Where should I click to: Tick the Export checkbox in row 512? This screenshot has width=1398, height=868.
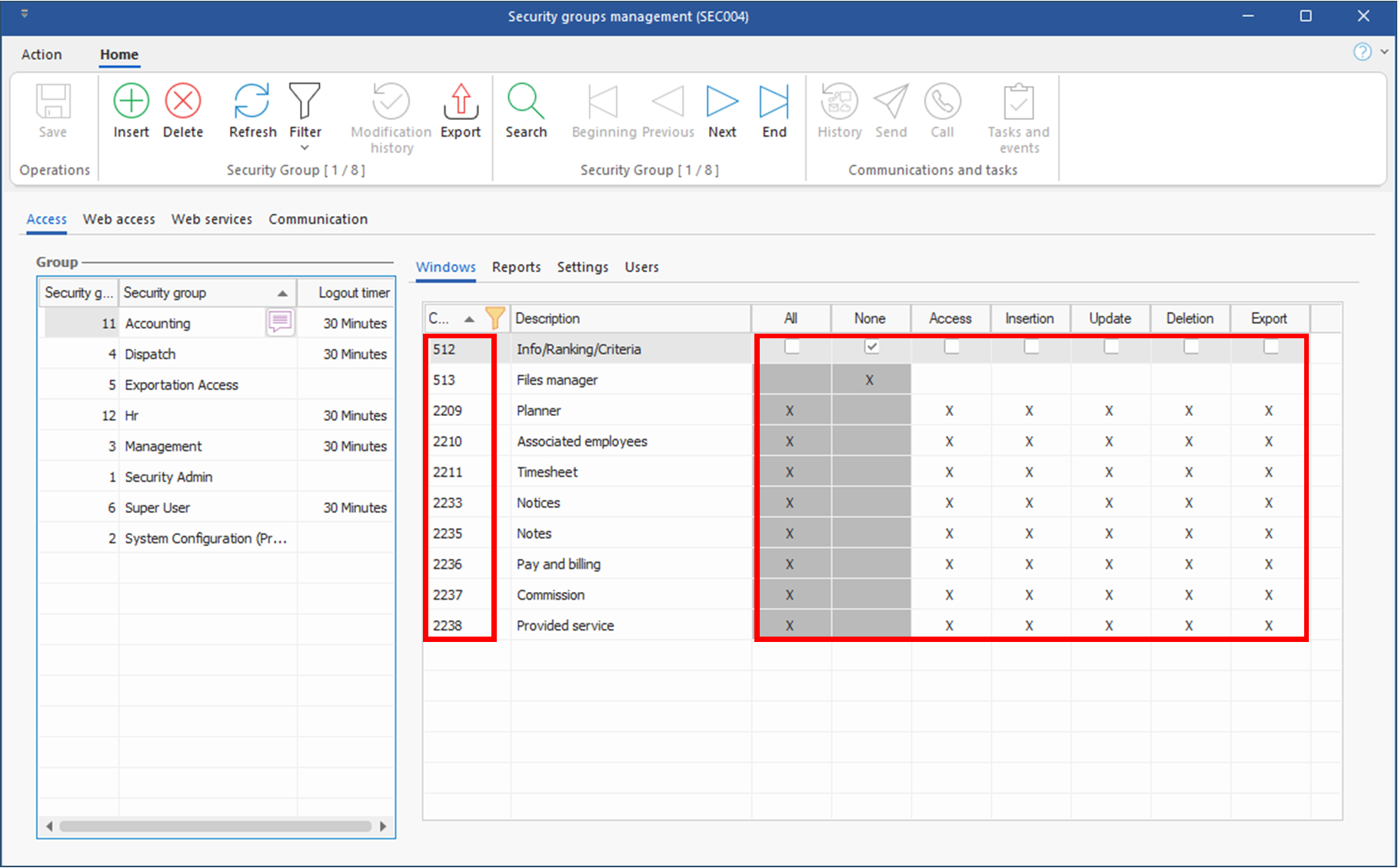1271,348
